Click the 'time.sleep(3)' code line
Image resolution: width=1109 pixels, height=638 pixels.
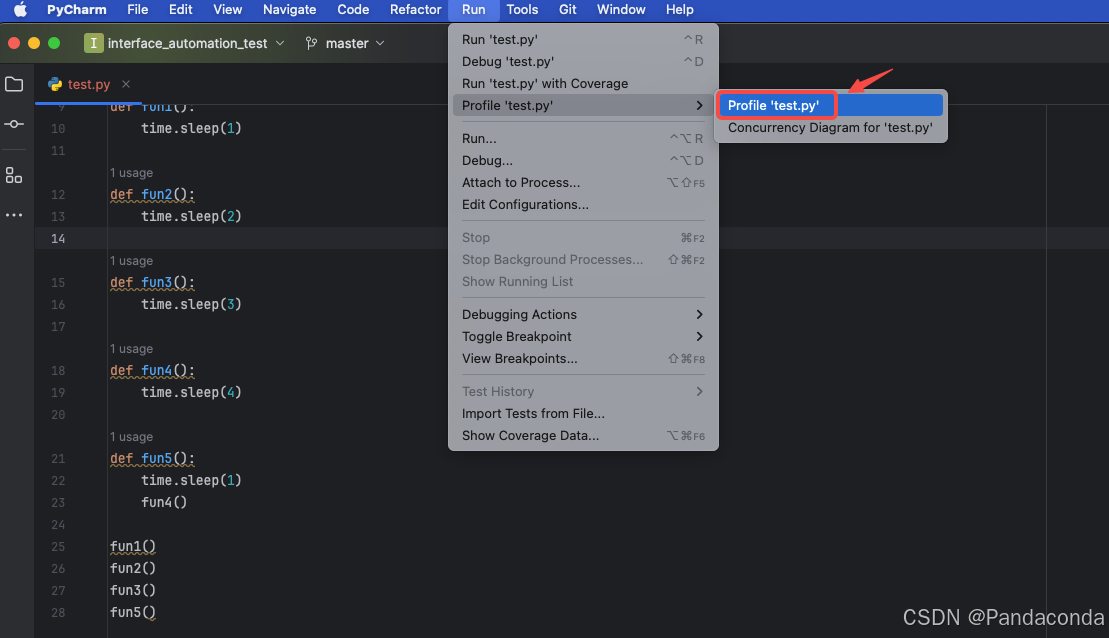pos(191,304)
